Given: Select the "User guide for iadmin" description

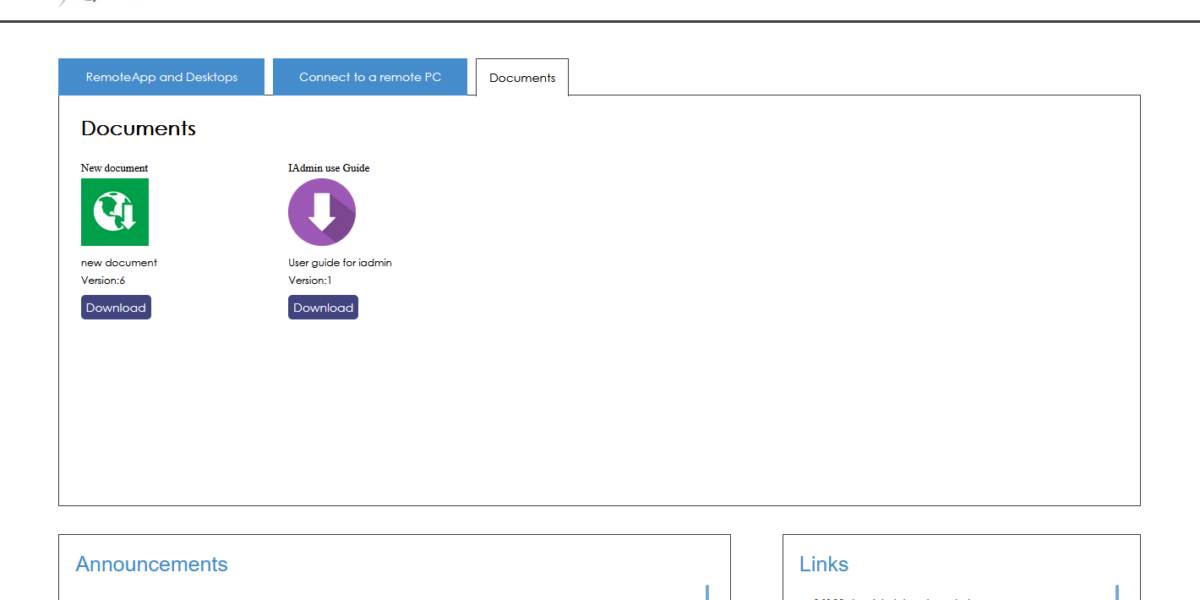Looking at the screenshot, I should 340,263.
